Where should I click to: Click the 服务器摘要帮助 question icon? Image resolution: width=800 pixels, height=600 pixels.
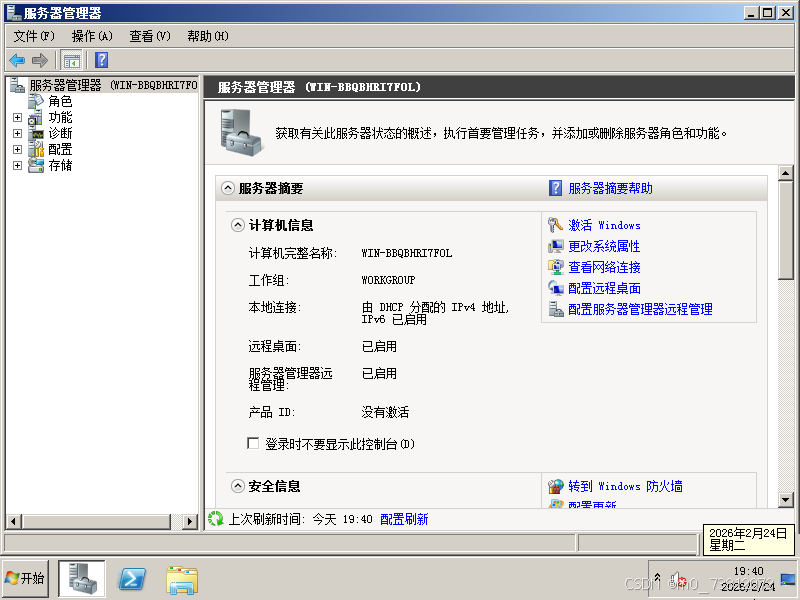(556, 188)
